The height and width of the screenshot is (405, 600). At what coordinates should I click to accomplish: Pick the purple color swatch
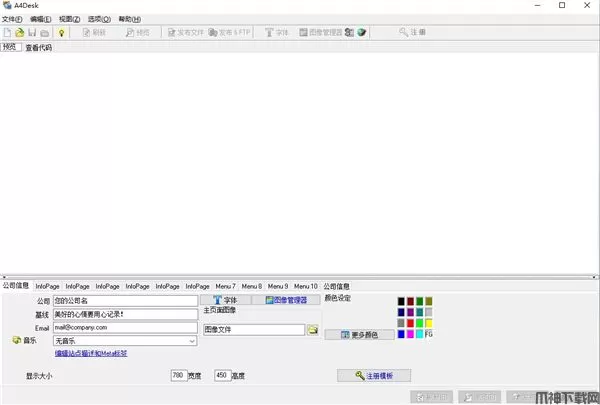410,312
